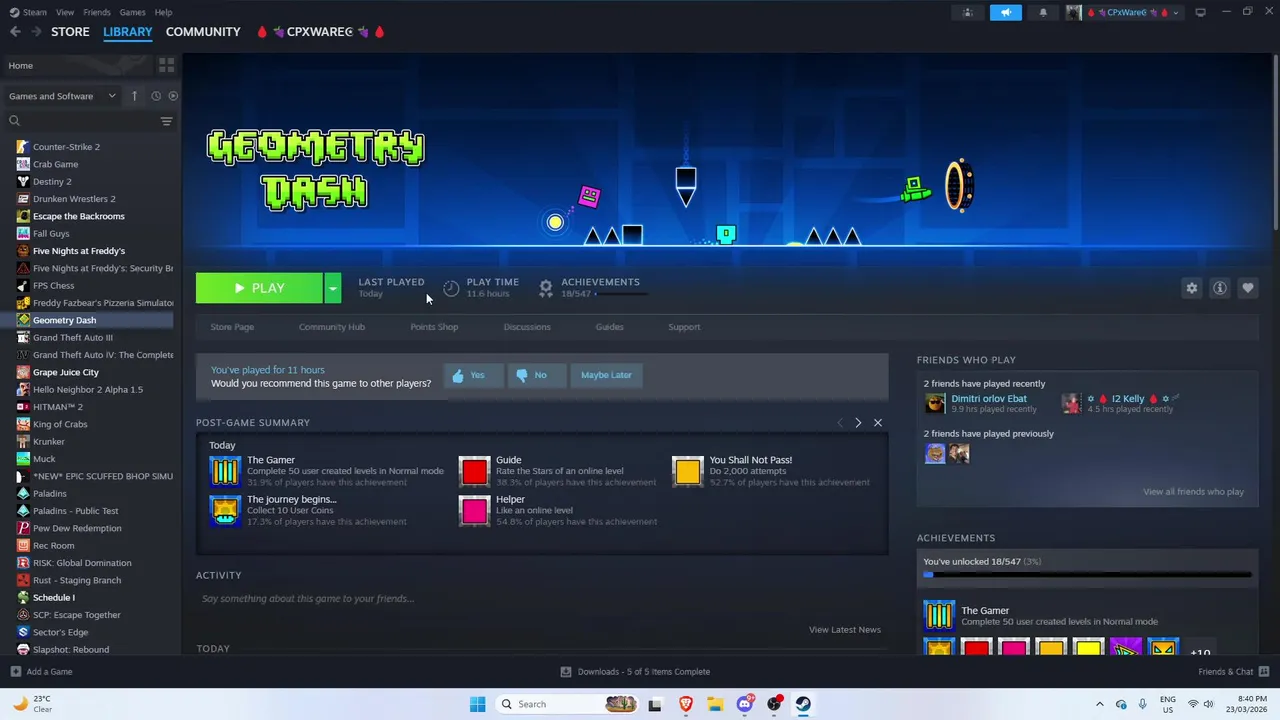The image size is (1280, 720).
Task: Open the View menu
Action: 65,12
